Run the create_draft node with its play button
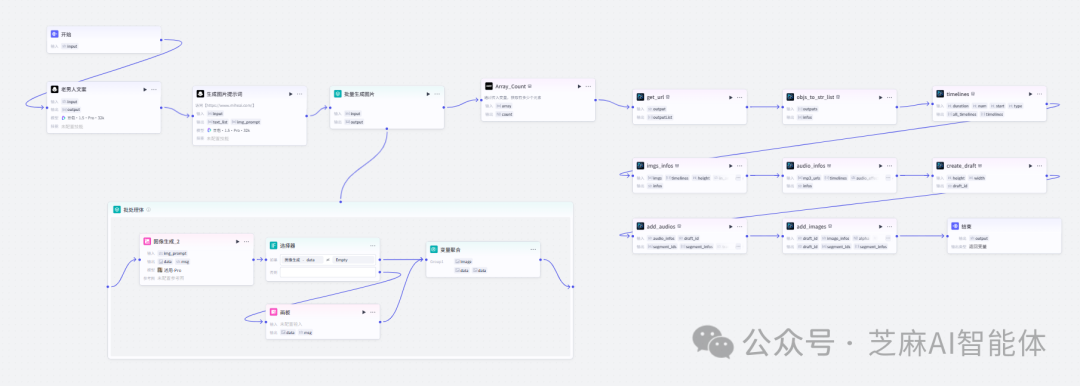This screenshot has width=1080, height=386. pos(1030,165)
